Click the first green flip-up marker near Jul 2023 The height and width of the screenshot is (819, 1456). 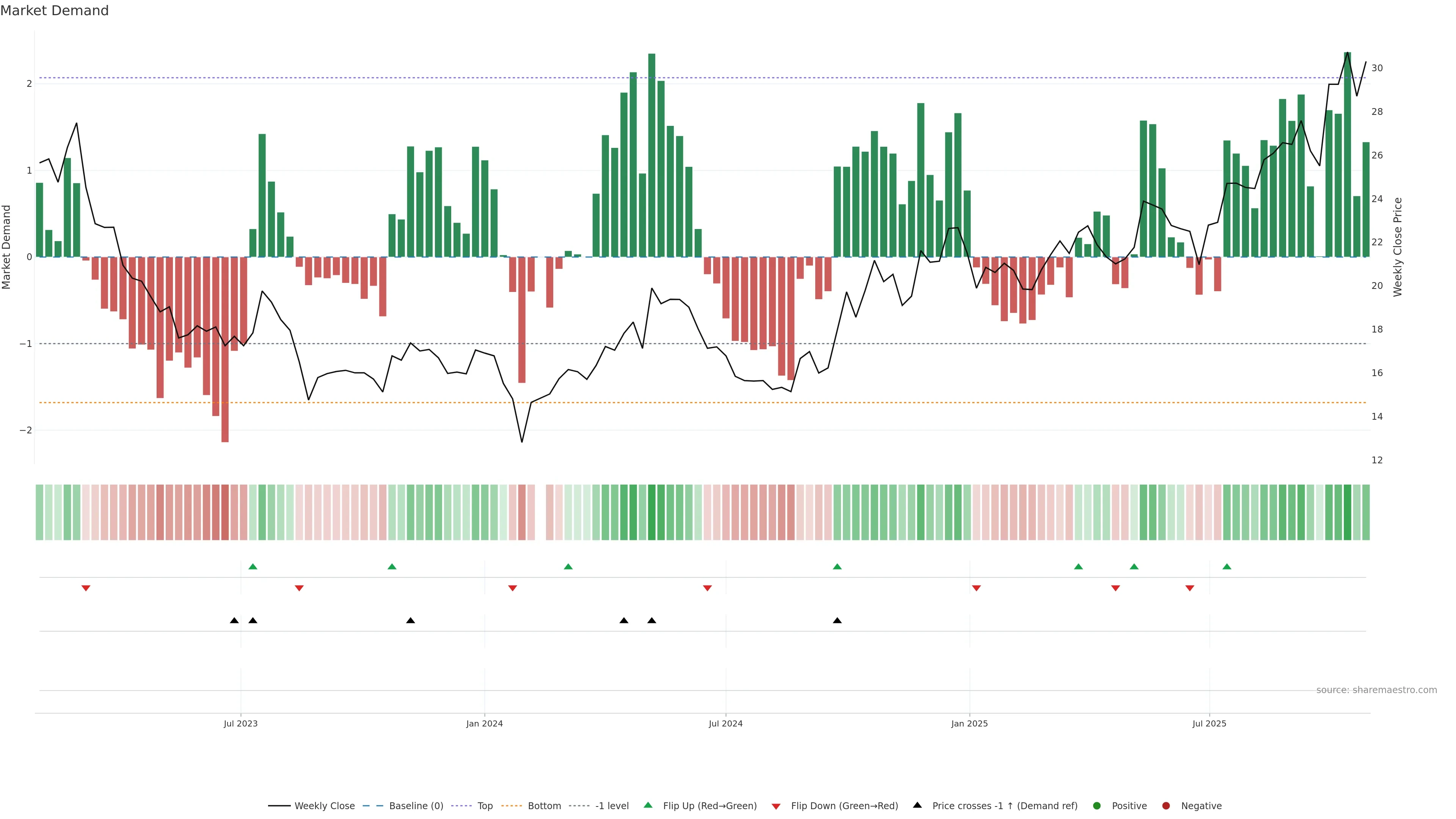253,567
